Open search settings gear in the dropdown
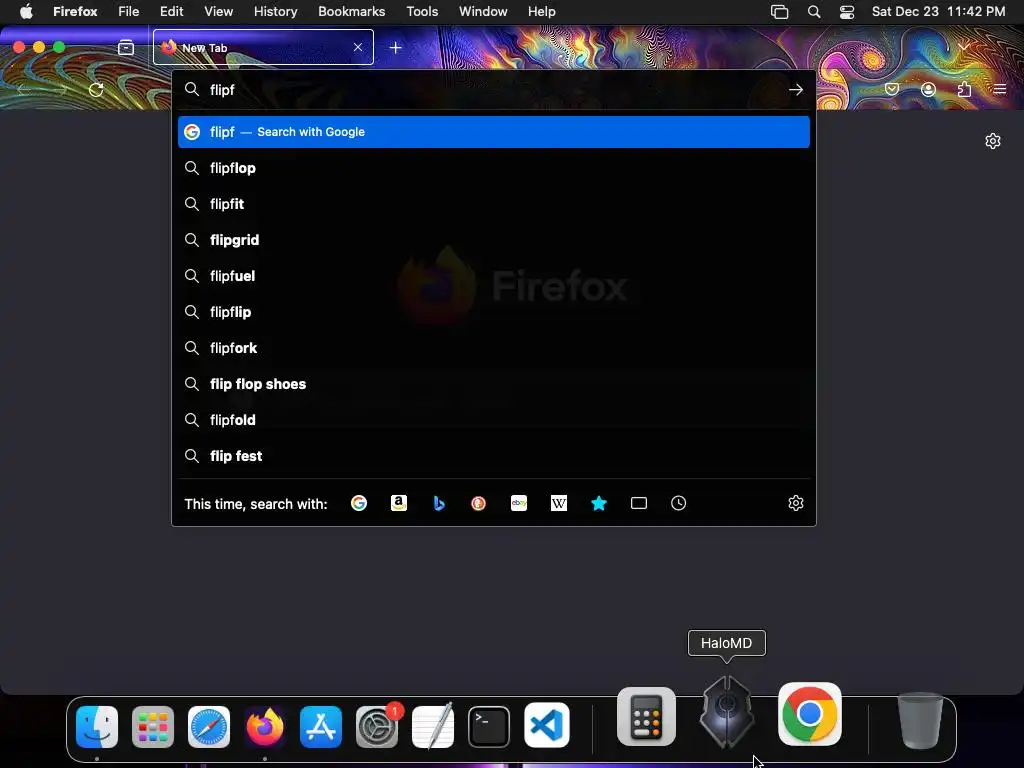Viewport: 1024px width, 768px height. pos(795,503)
